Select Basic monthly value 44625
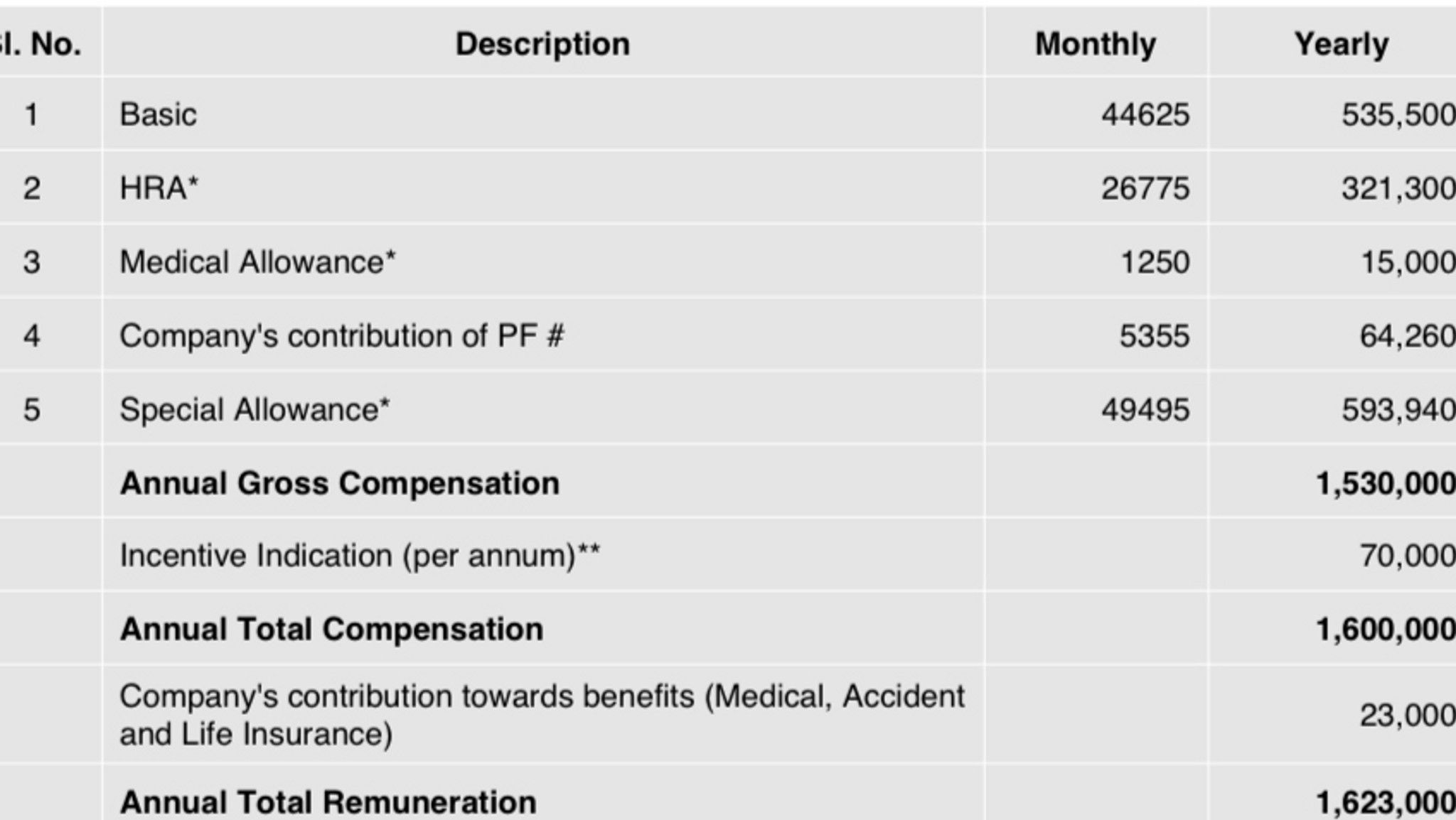The image size is (1456, 820). pos(1145,114)
